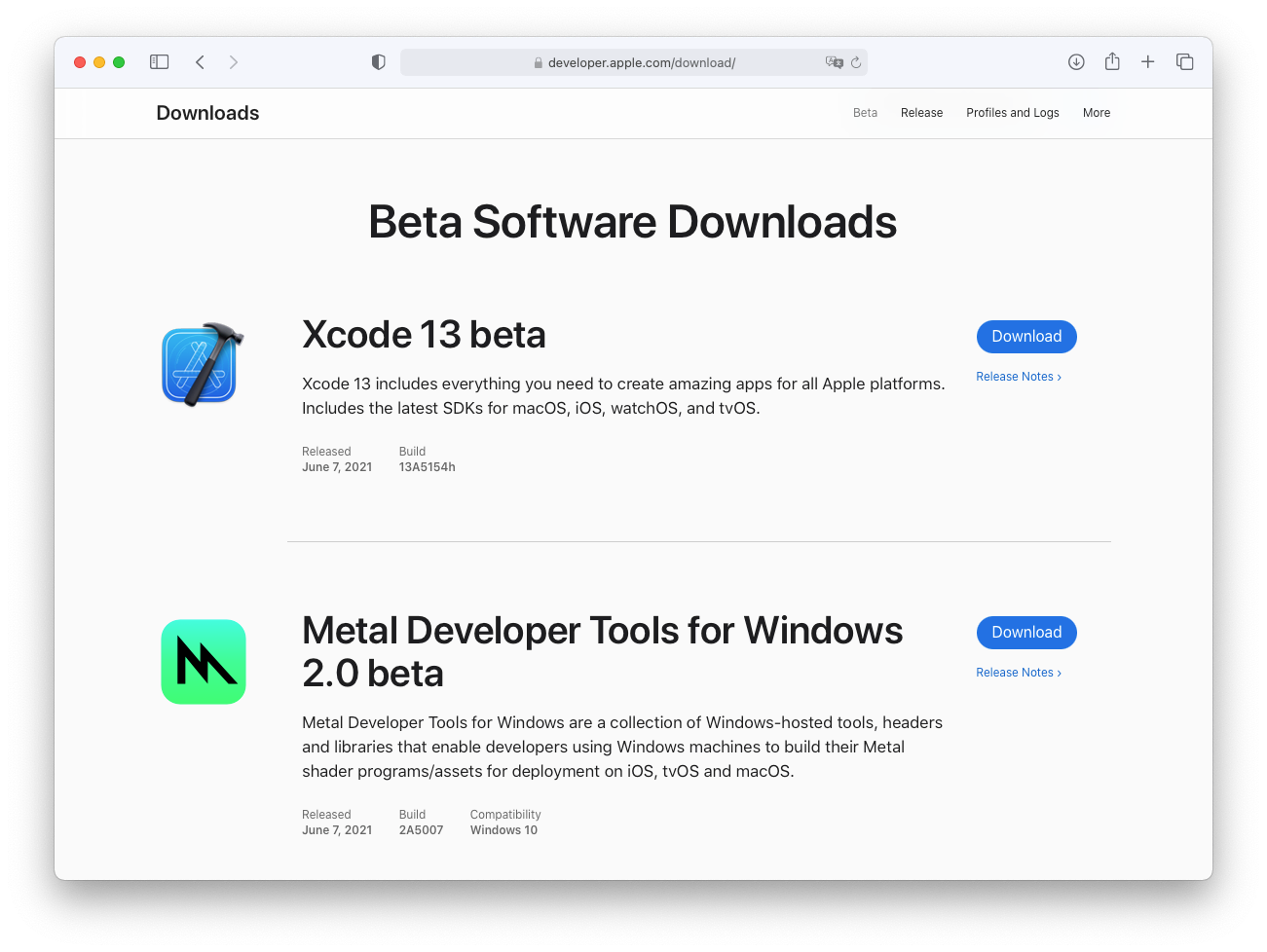
Task: Click Metal Developer Tools for Windows heading
Action: pyautogui.click(x=602, y=652)
